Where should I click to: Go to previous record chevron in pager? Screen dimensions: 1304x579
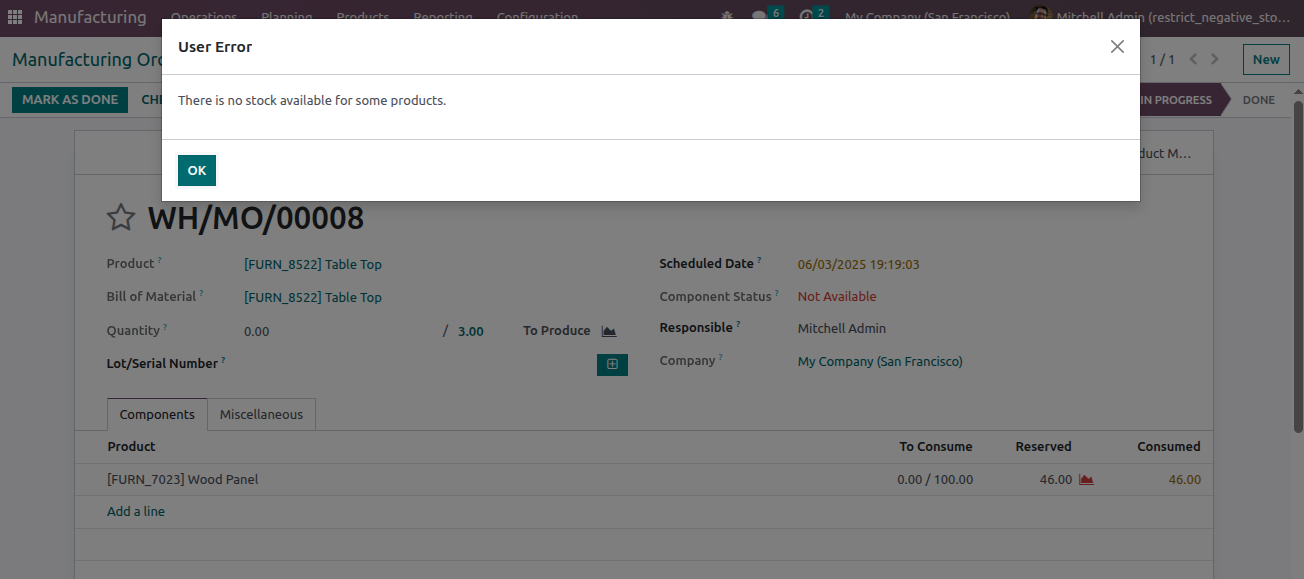point(1193,59)
